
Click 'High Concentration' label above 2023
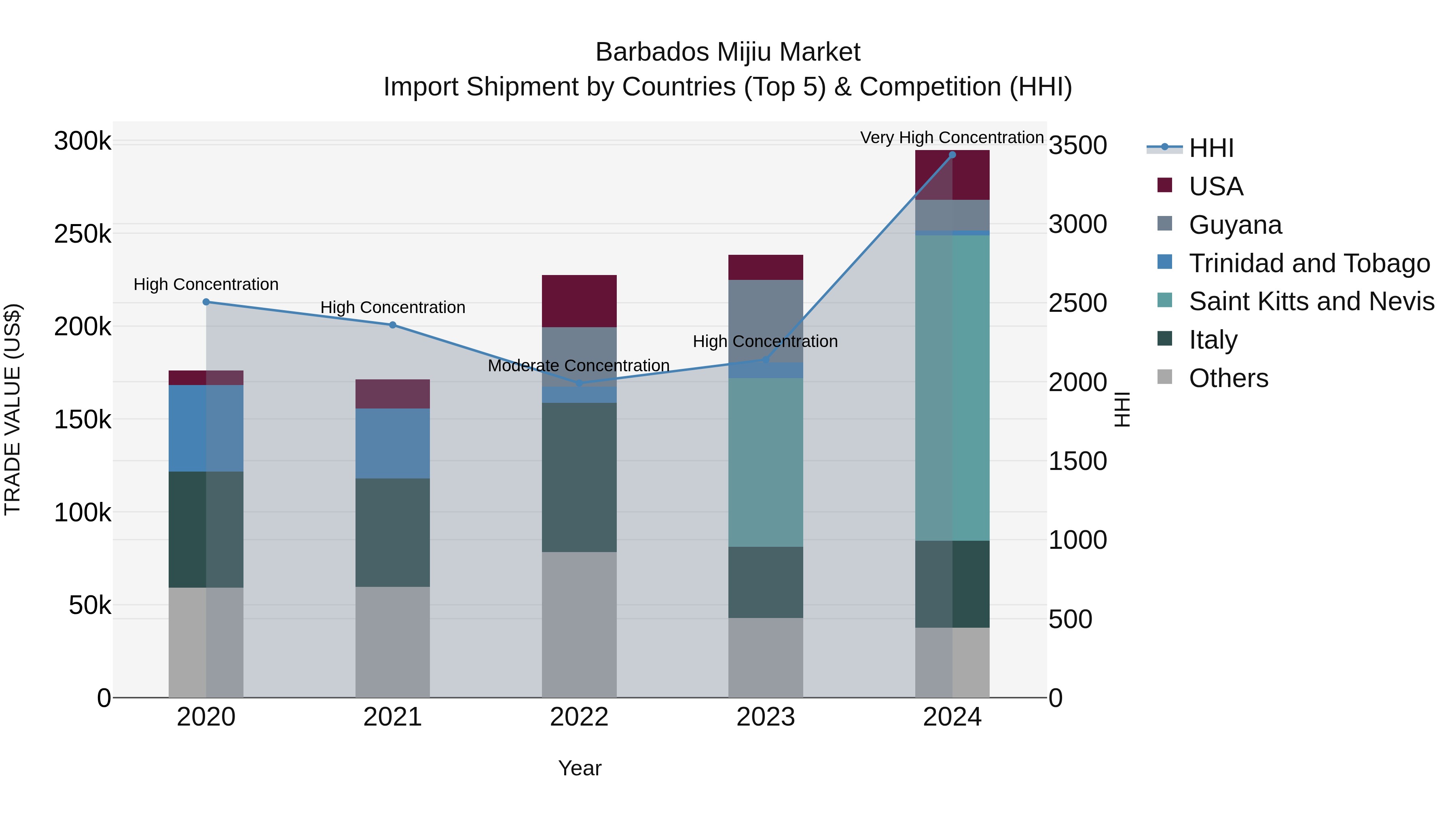[x=765, y=341]
